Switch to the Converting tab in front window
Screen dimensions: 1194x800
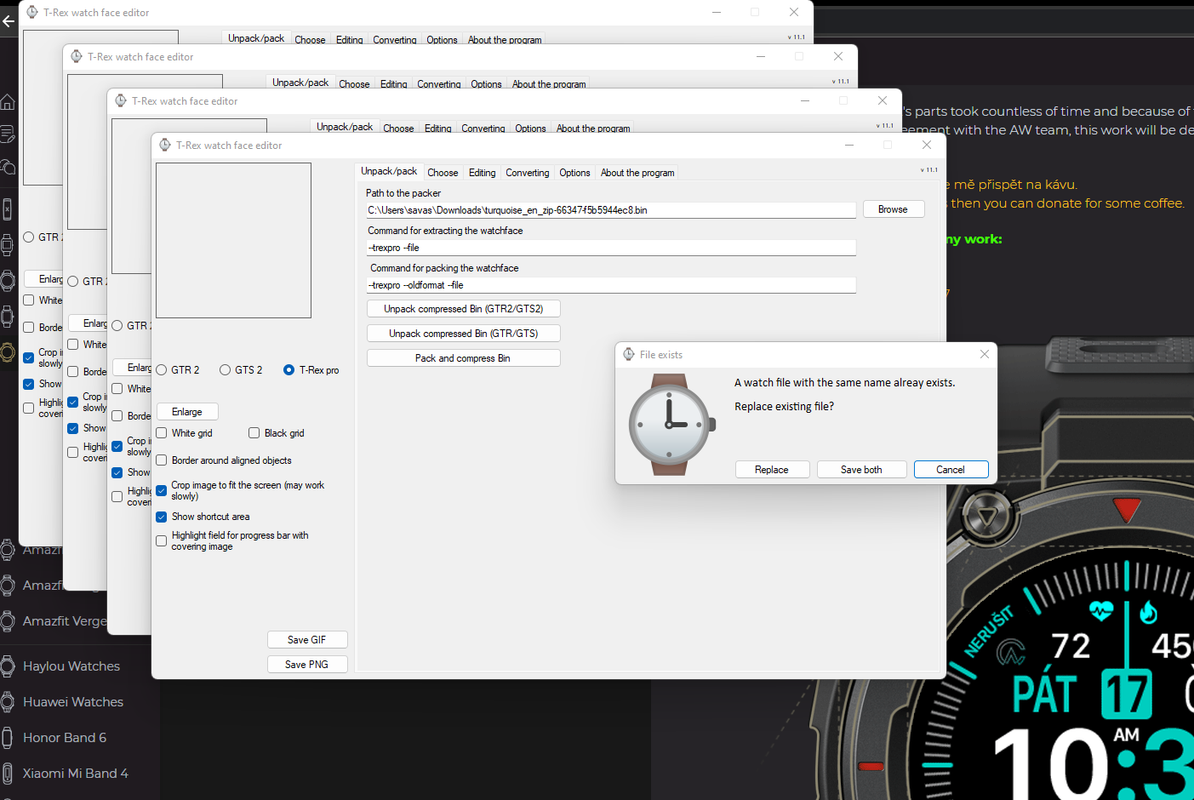527,173
